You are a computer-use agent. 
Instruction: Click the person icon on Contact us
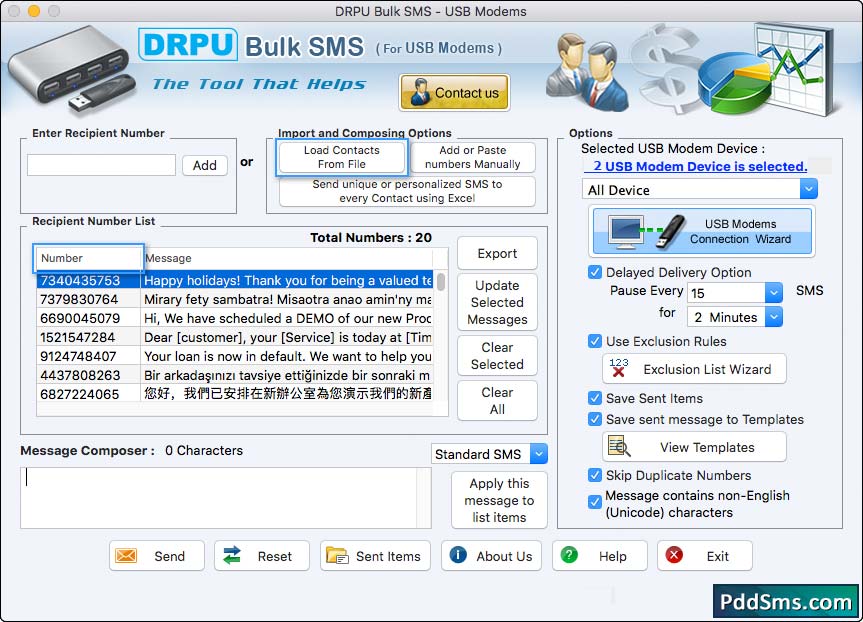(420, 92)
